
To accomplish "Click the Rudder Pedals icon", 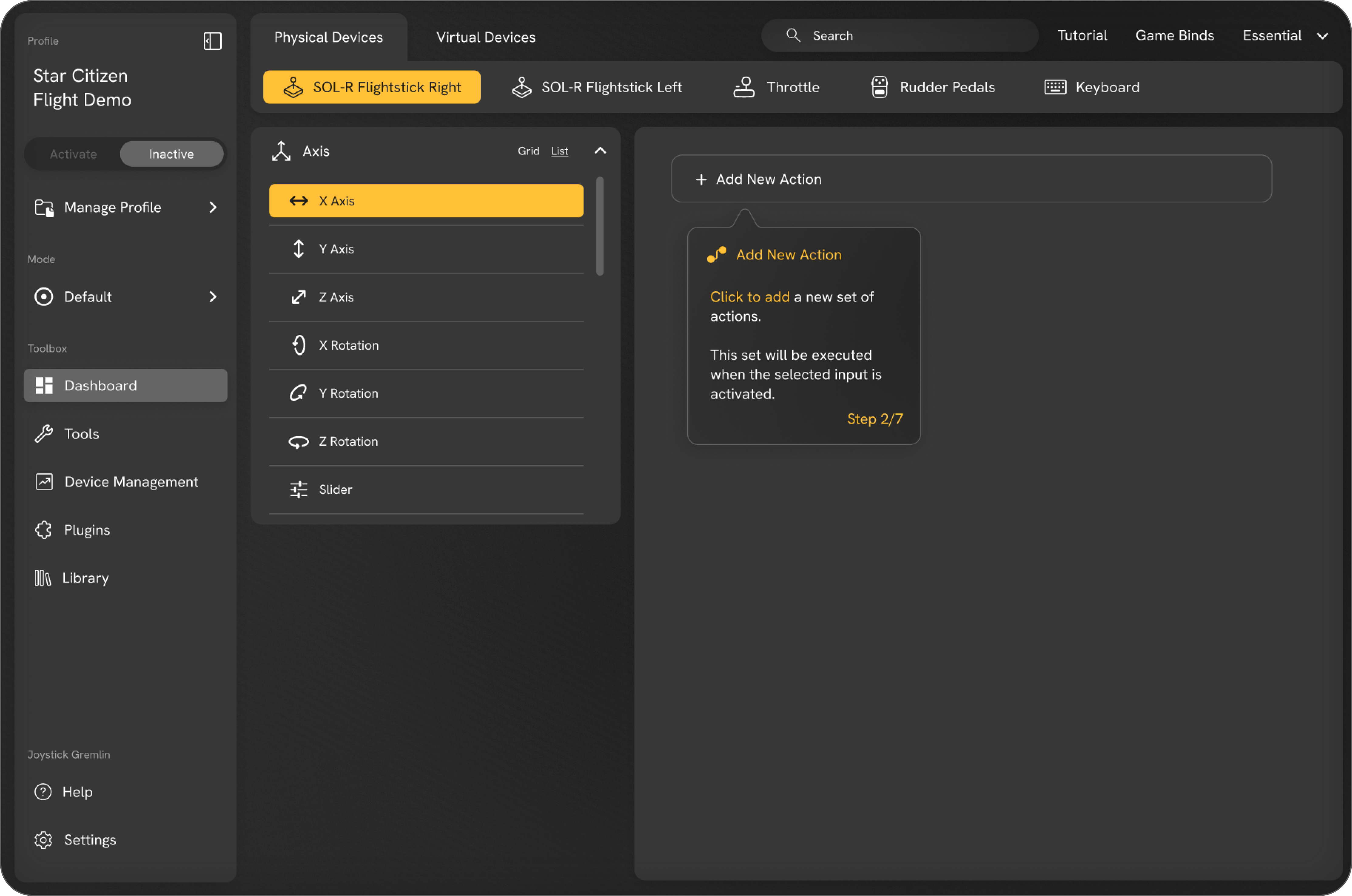I will coord(879,87).
